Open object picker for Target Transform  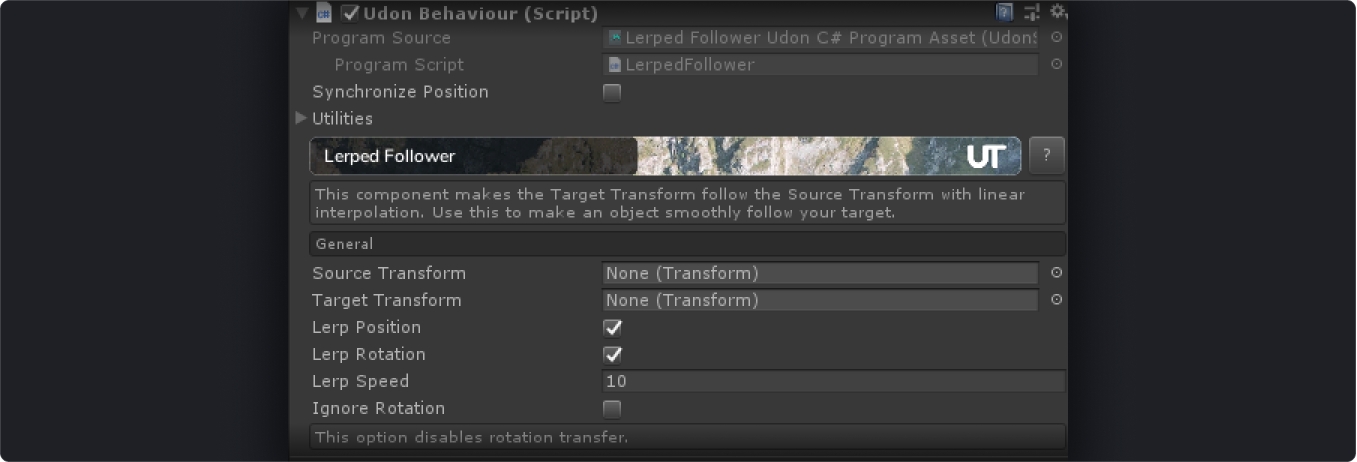tap(1057, 300)
